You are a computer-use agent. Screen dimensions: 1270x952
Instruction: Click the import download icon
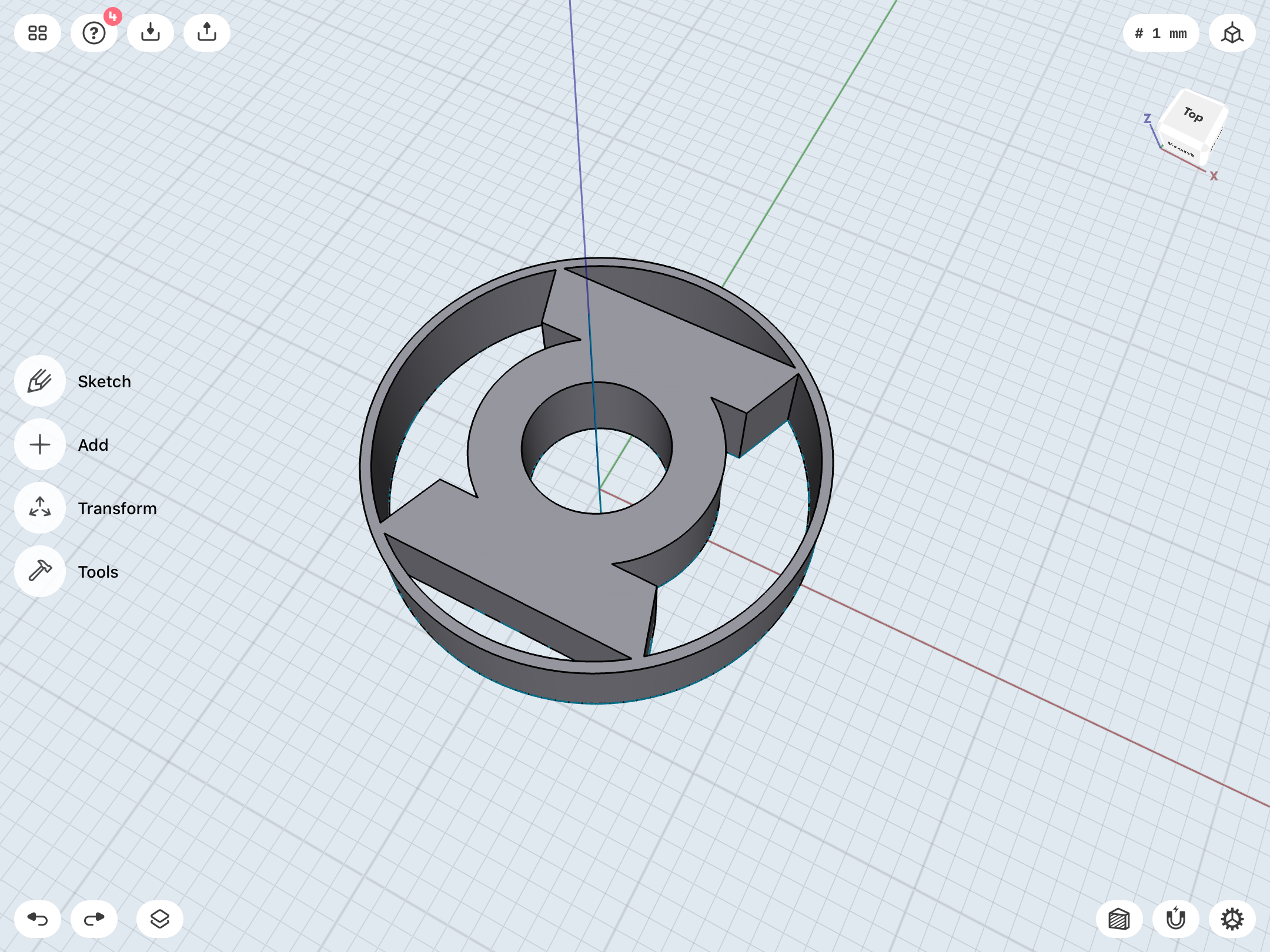click(x=151, y=33)
